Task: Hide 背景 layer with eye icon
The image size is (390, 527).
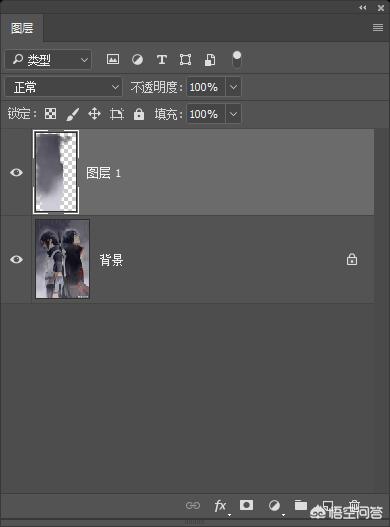Action: pyautogui.click(x=16, y=259)
